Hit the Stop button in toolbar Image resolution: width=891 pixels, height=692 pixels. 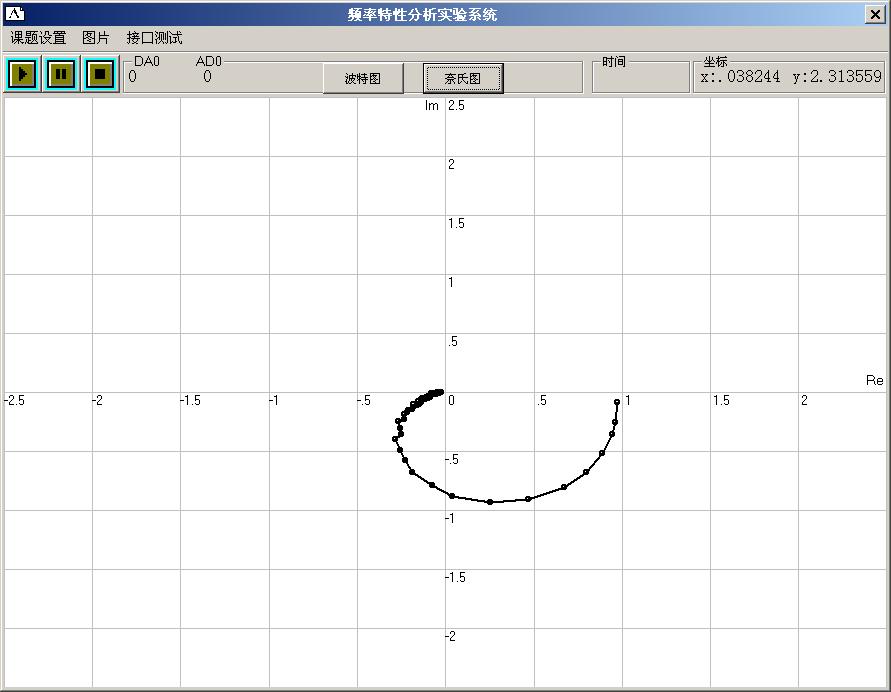pyautogui.click(x=100, y=74)
